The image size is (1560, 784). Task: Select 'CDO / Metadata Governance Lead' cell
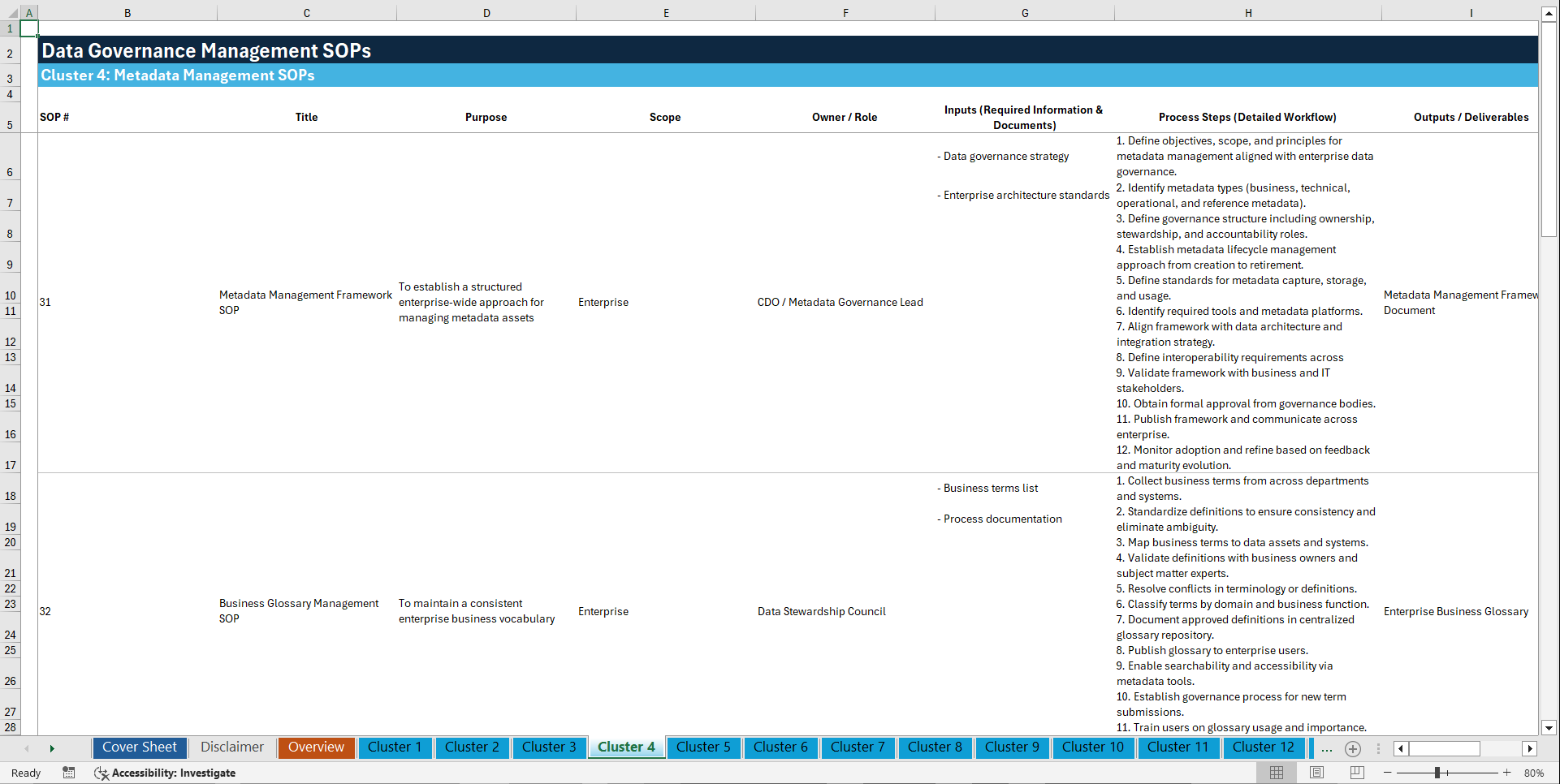tap(845, 303)
